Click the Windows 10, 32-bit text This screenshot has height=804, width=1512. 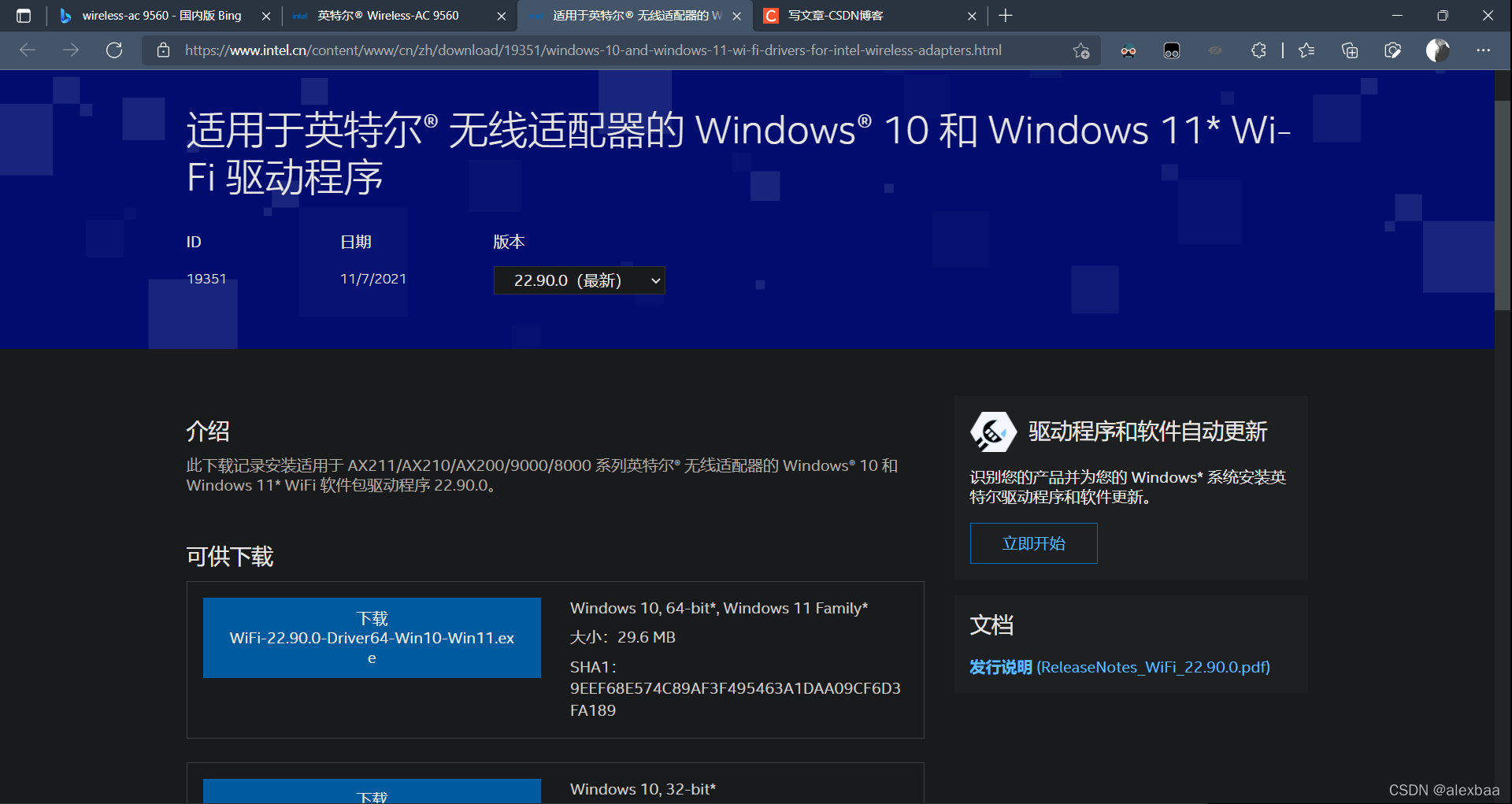pos(643,789)
